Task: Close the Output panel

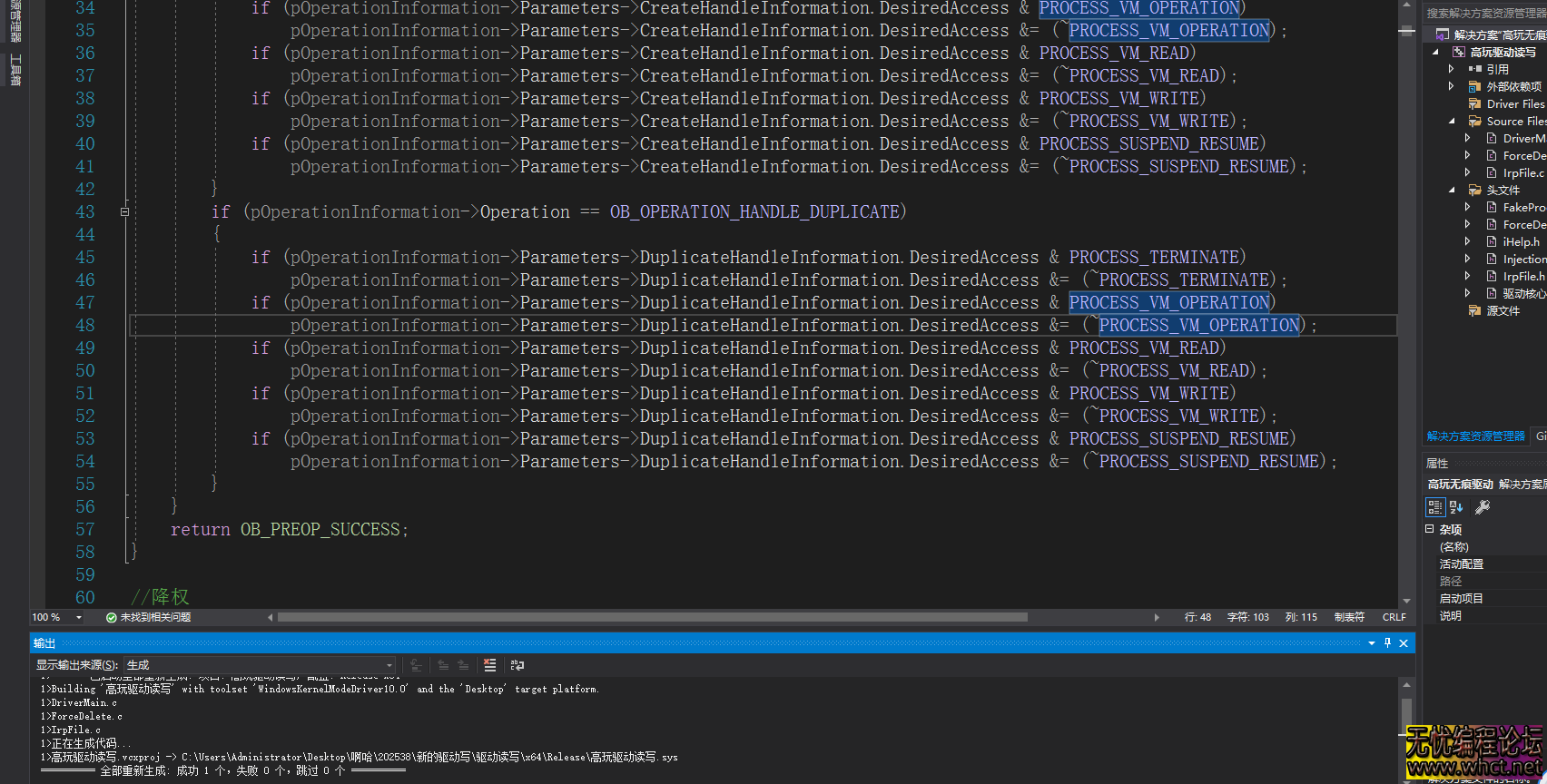Action: click(x=1404, y=643)
